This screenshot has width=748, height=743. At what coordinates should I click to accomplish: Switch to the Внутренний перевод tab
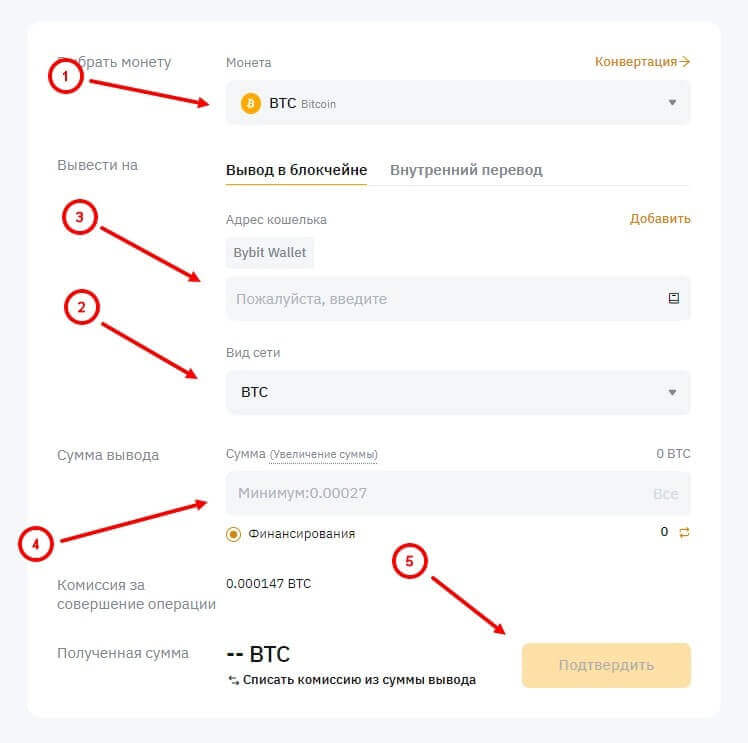tap(466, 170)
